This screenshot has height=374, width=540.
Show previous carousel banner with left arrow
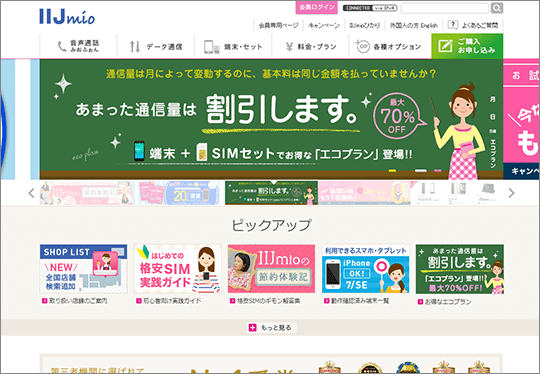pos(31,193)
